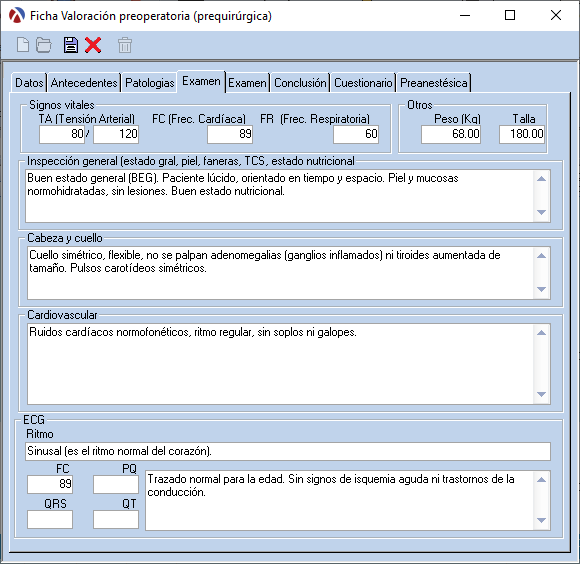Screen dimensions: 580x564
Task: Focus the FC Frec. Cardíaca field
Action: (230, 134)
